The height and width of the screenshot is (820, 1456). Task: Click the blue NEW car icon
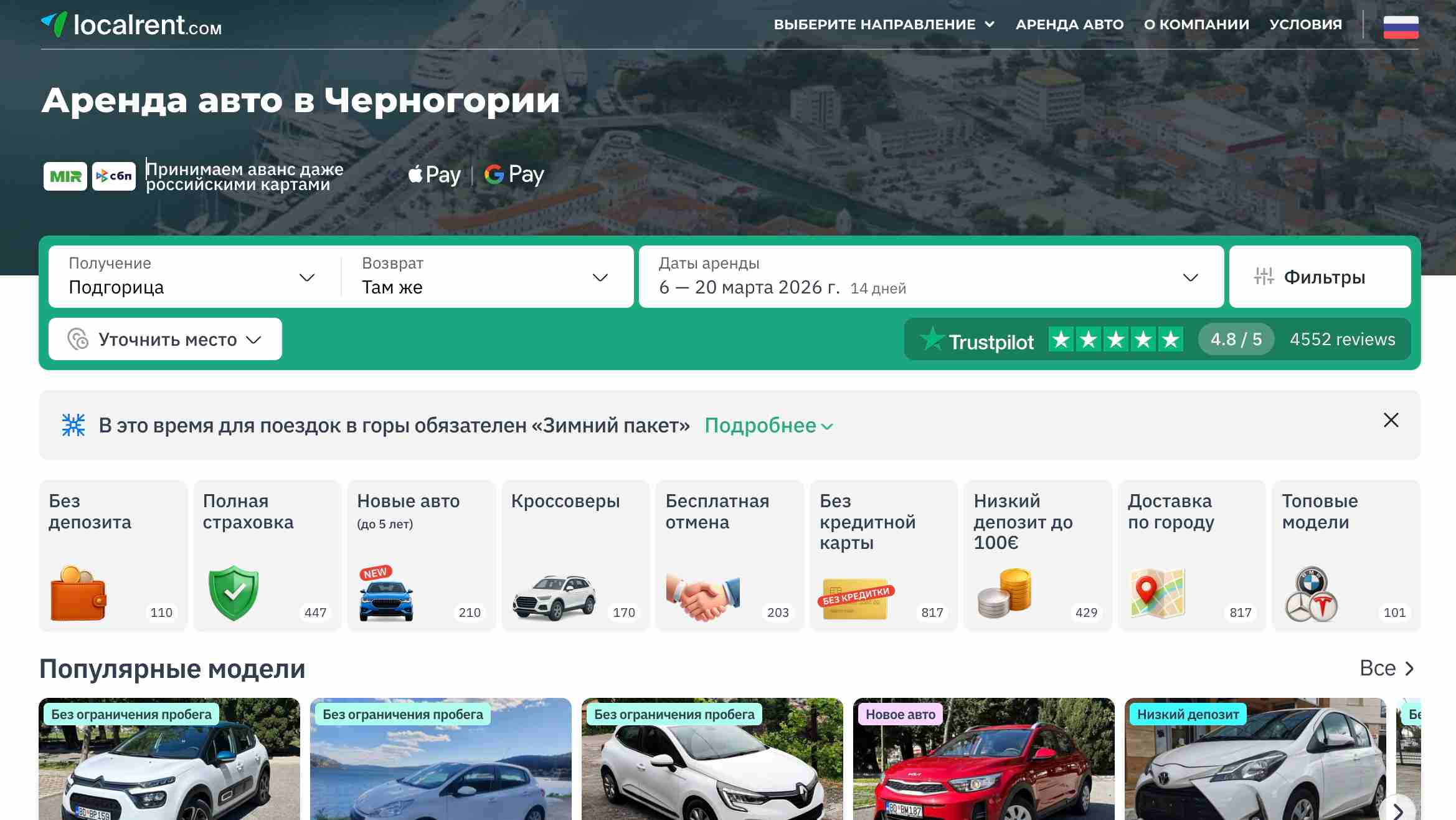(x=385, y=593)
